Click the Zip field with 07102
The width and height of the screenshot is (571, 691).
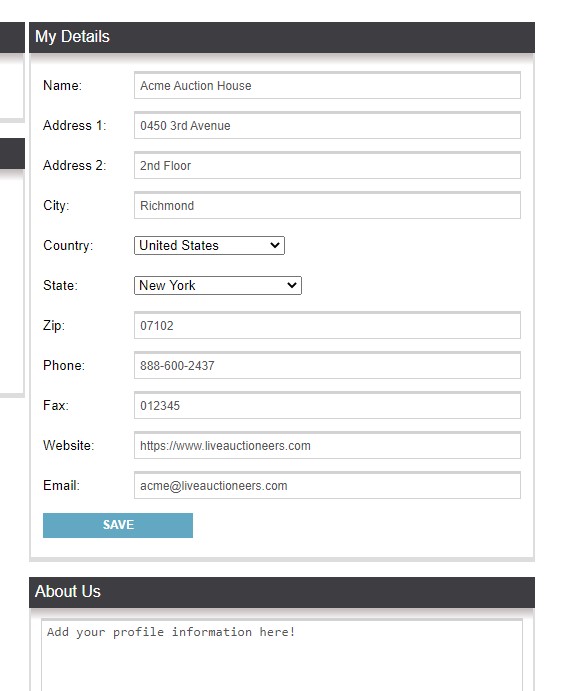327,326
